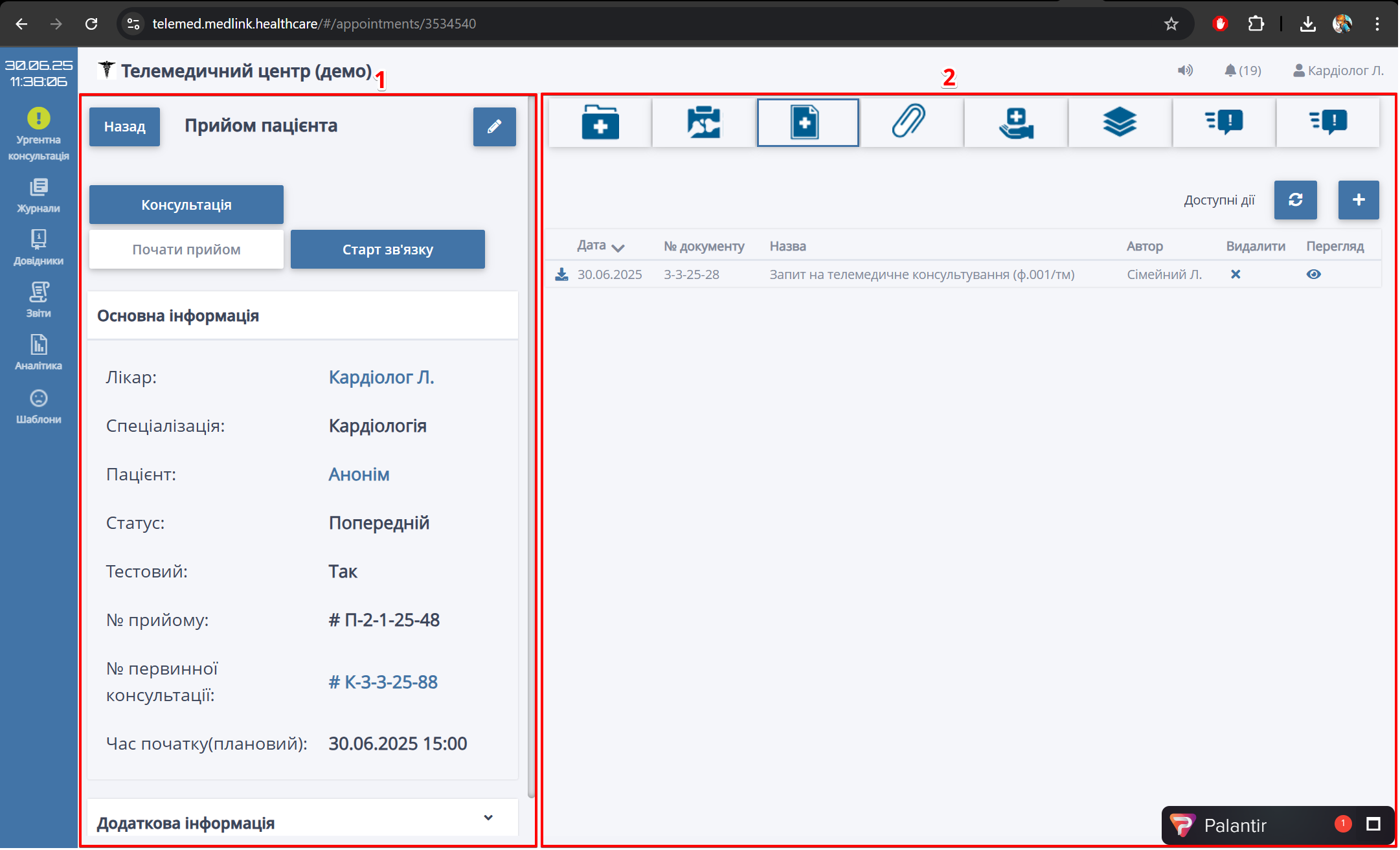Open the Анонім patient link
This screenshot has height=850, width=1400.
pyautogui.click(x=359, y=475)
